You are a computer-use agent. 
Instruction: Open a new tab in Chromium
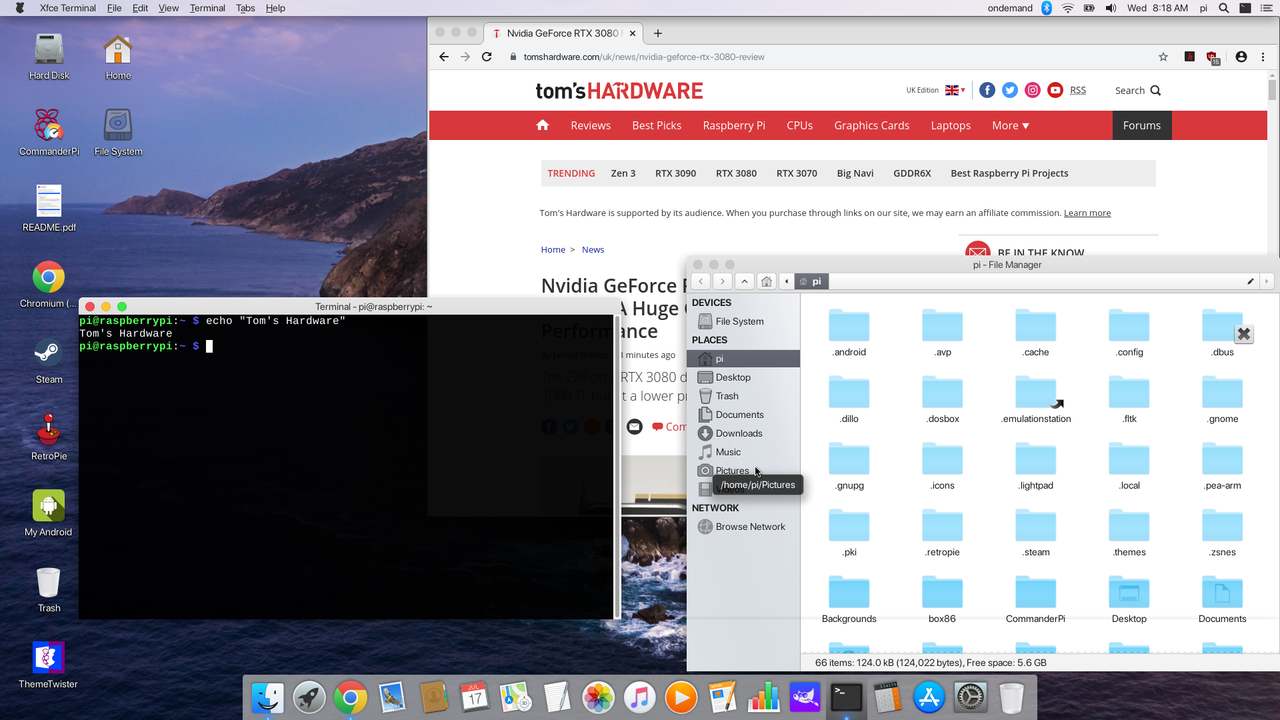[x=657, y=33]
